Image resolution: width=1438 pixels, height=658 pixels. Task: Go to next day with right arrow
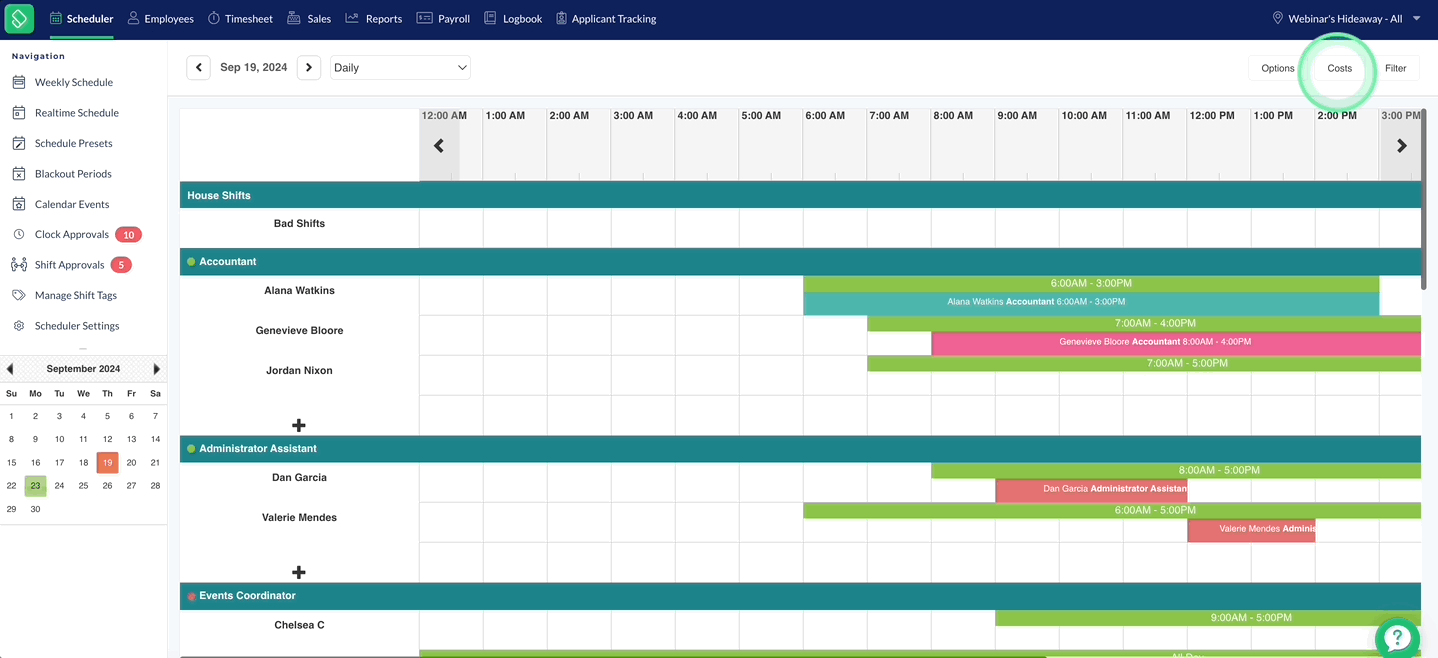point(309,68)
